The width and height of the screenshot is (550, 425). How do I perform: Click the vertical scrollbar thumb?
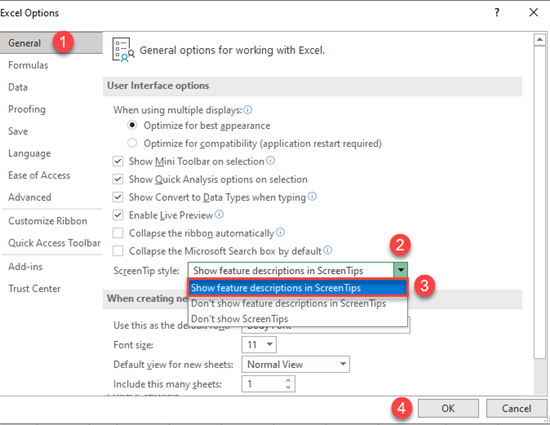[x=539, y=202]
